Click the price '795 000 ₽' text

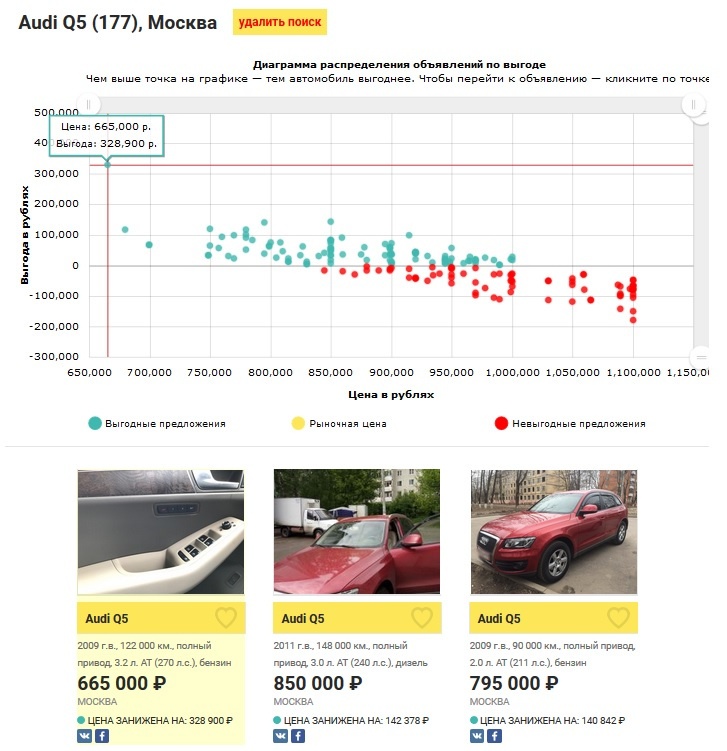514,683
